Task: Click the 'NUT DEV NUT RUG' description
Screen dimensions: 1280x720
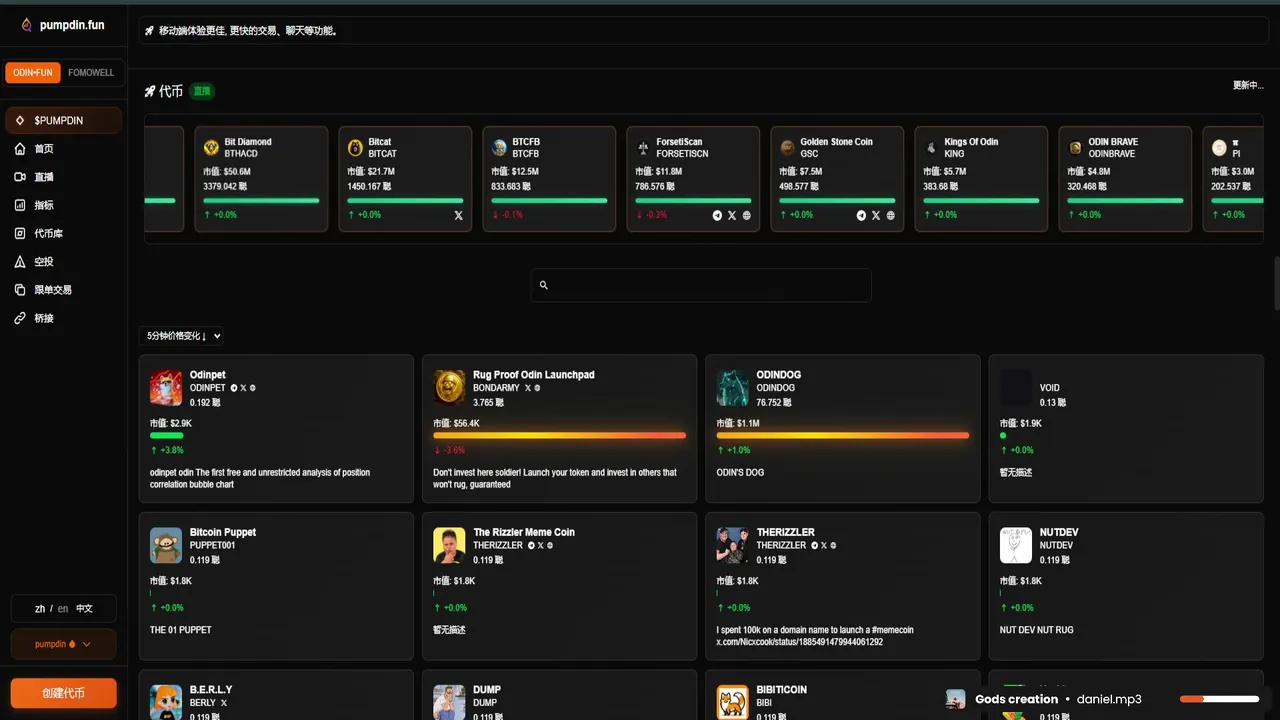Action: (1037, 630)
